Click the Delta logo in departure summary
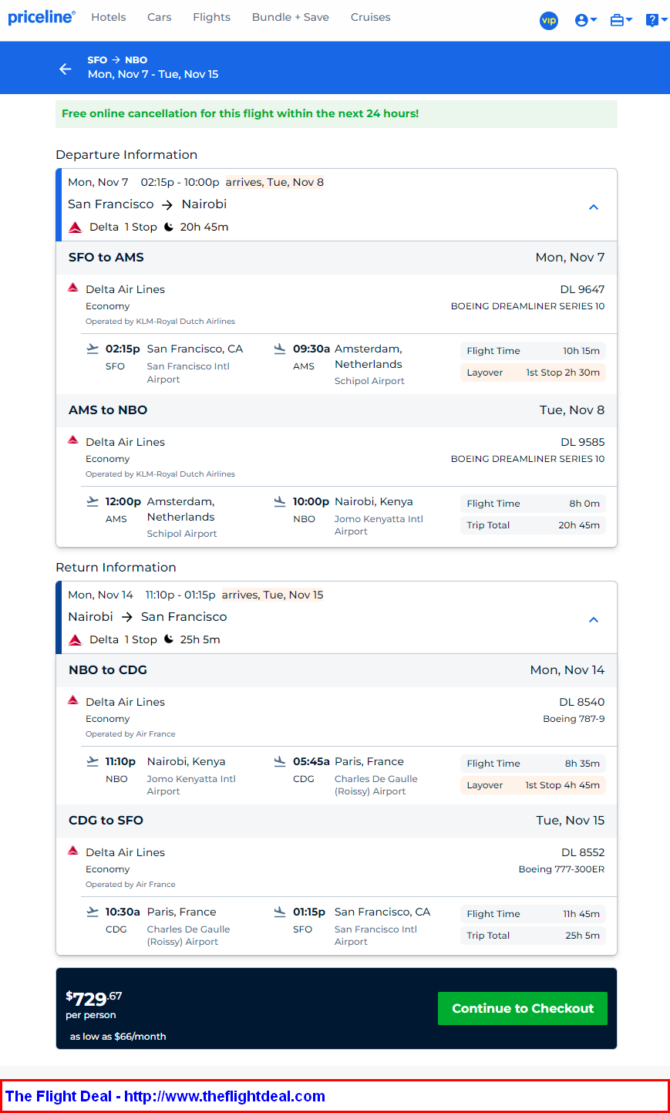The height and width of the screenshot is (1113, 670). 75,228
